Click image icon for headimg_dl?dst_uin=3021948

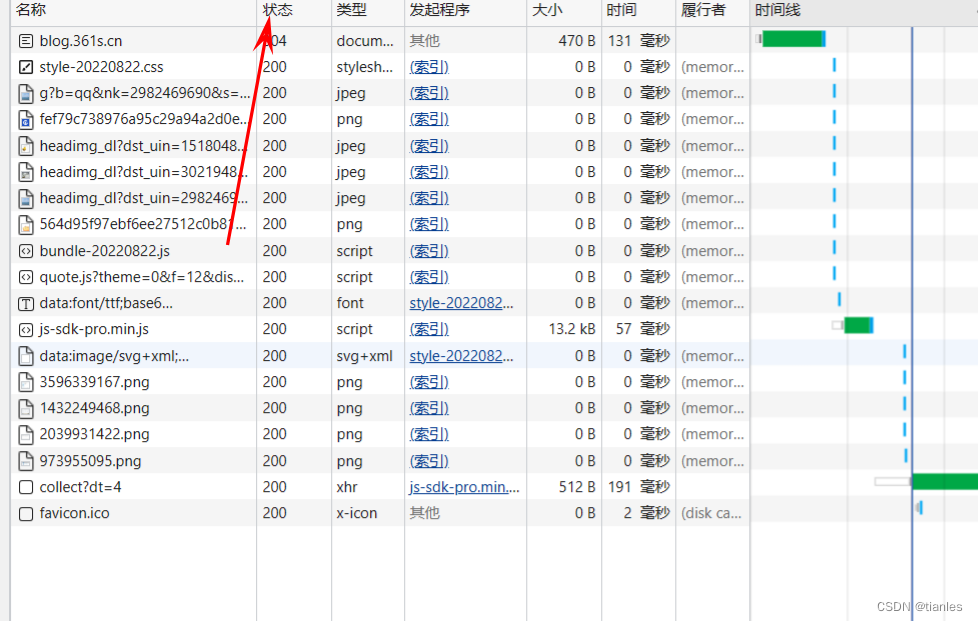click(26, 173)
